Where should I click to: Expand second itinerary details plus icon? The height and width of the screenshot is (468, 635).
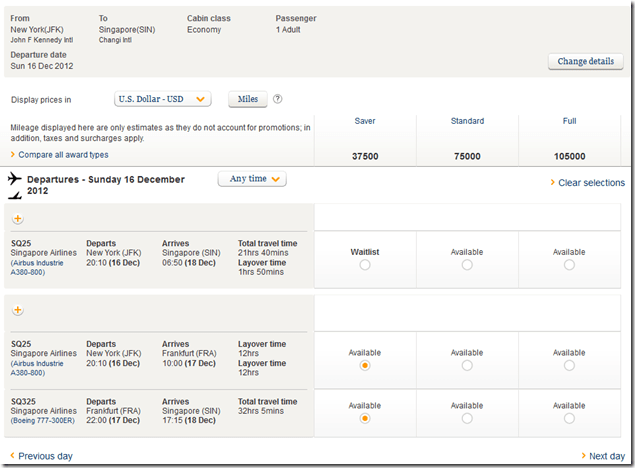[x=17, y=311]
